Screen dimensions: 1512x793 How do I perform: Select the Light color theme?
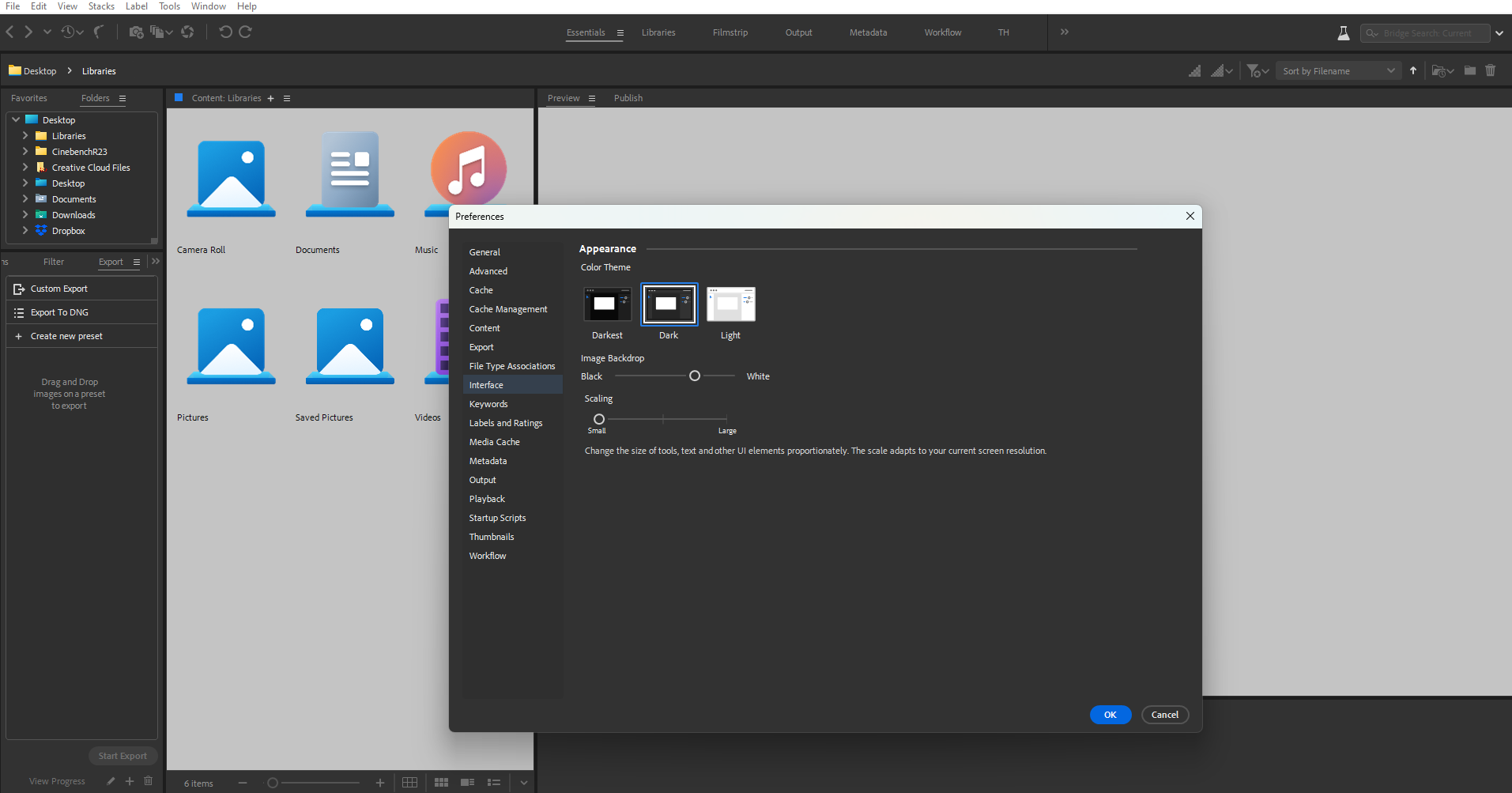click(x=730, y=304)
